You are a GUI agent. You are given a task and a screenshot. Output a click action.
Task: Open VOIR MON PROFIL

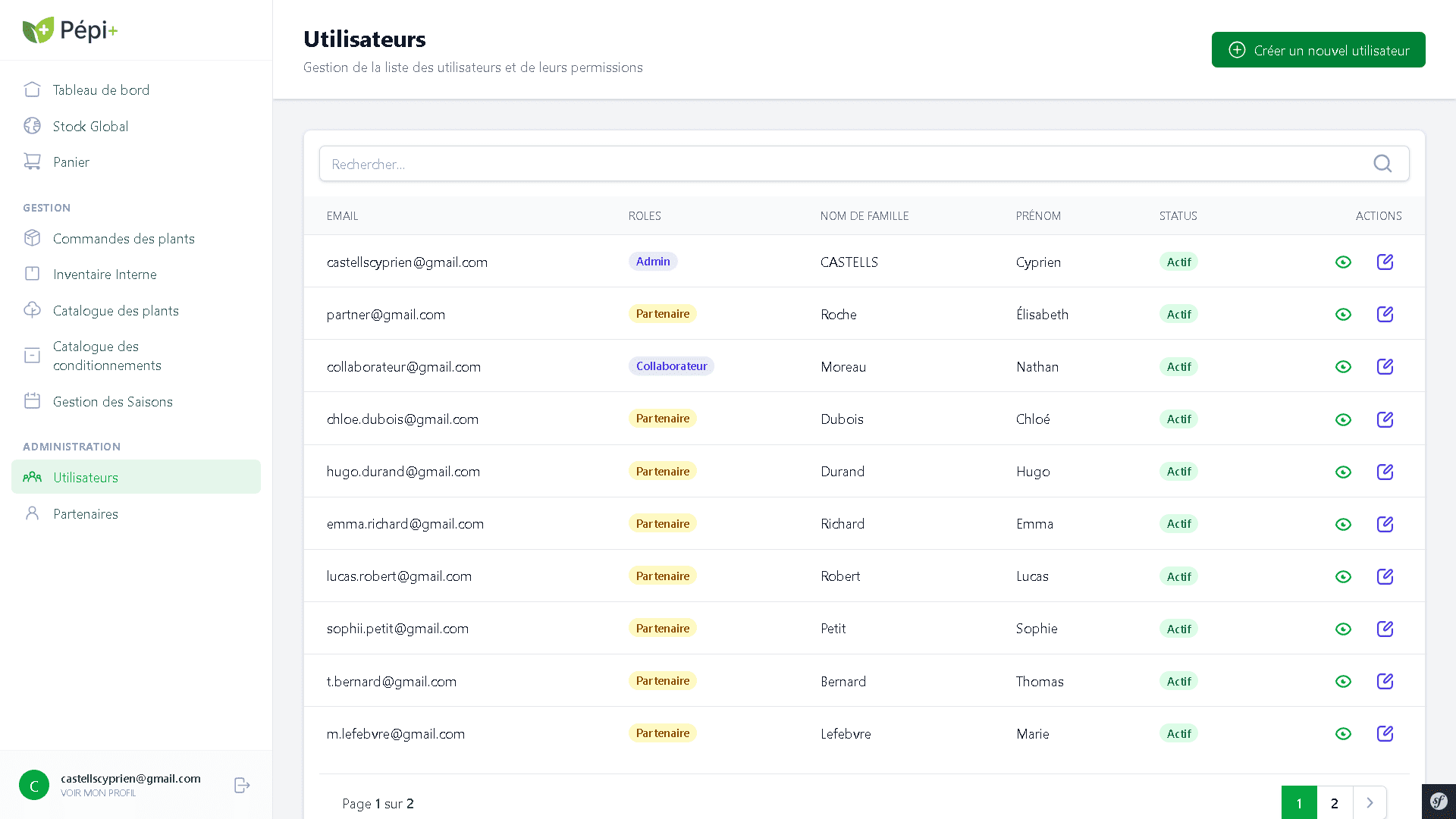click(x=98, y=793)
